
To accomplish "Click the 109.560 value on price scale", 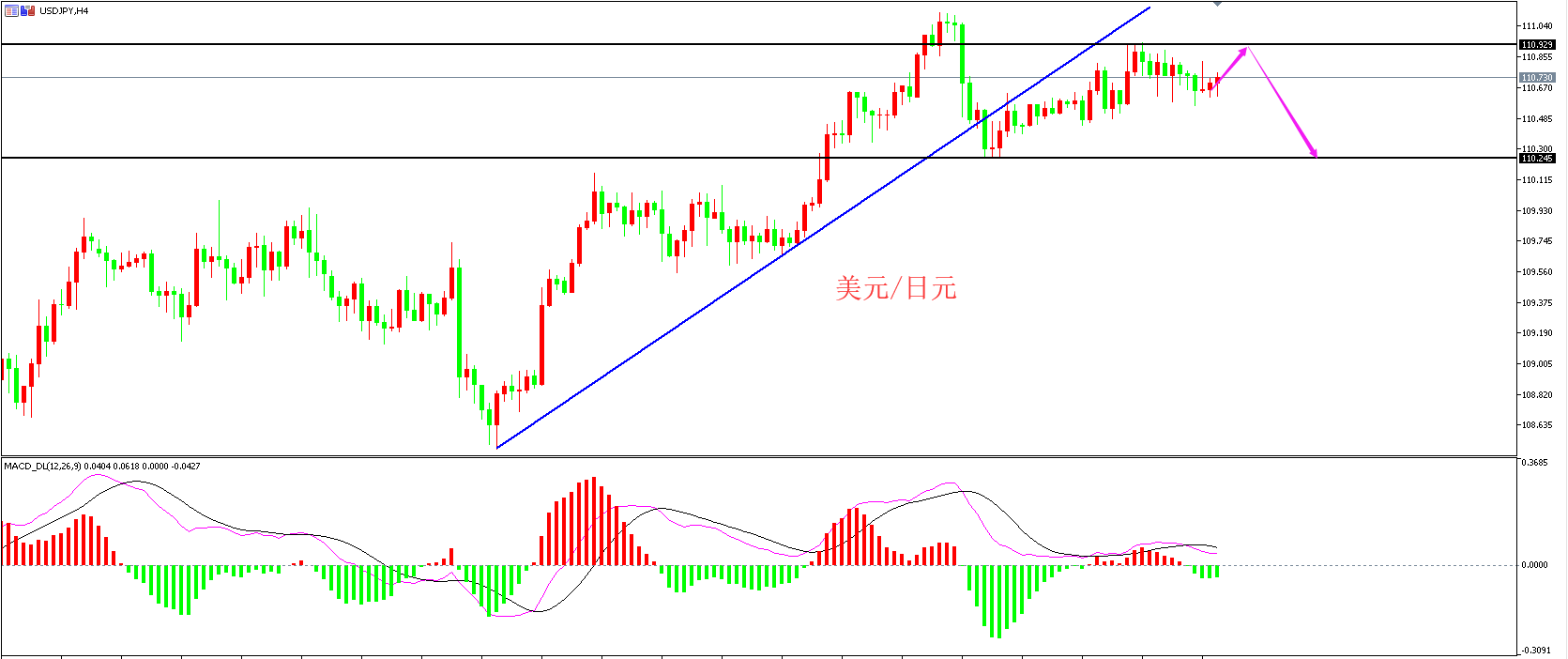I will 1537,271.
